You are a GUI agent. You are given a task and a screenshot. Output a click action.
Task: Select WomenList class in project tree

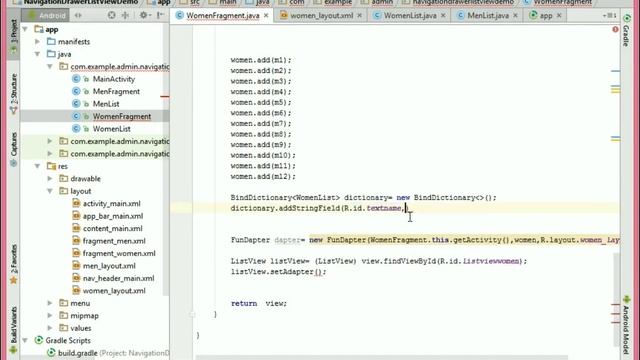(111, 129)
